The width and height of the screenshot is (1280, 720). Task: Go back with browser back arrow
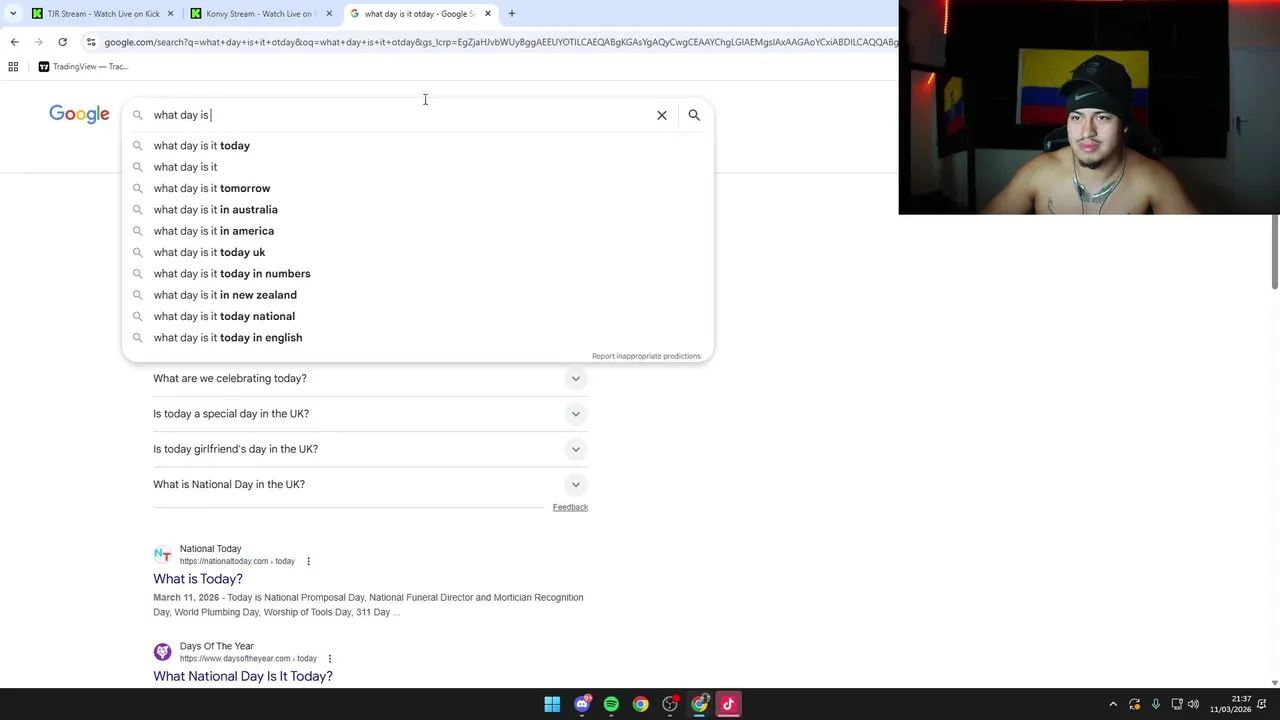(14, 42)
